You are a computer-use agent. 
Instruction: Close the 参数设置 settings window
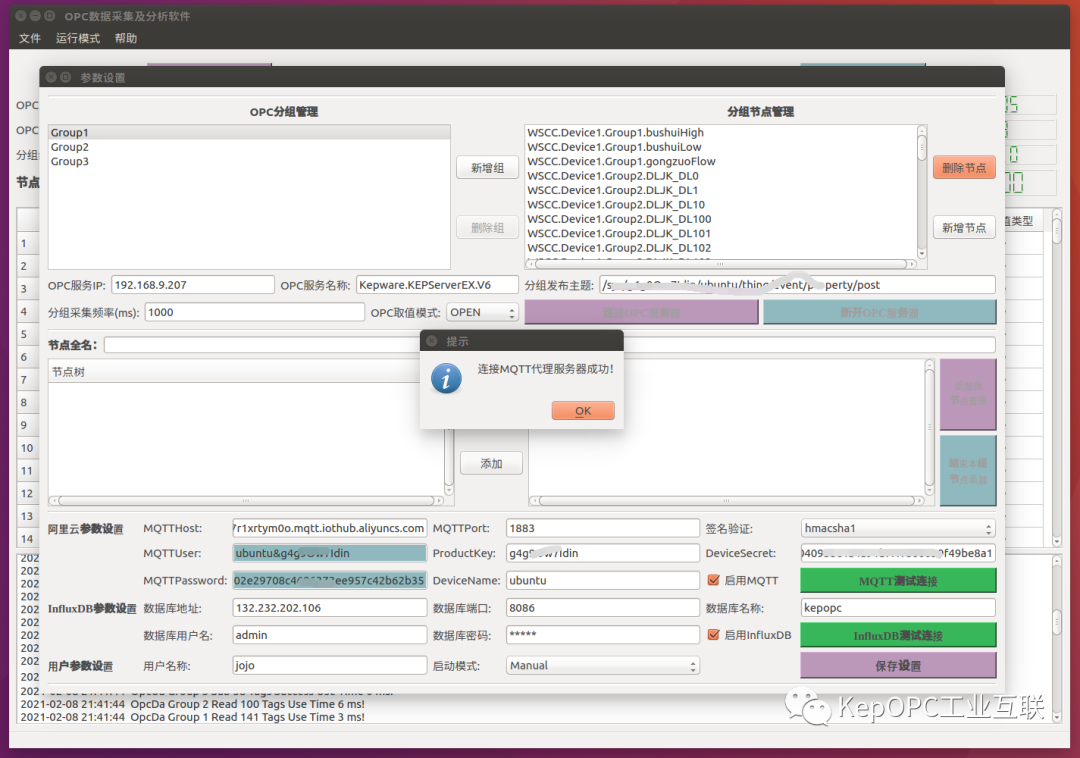tap(51, 77)
